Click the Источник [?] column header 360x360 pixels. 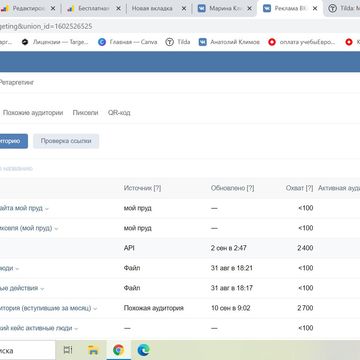click(x=142, y=188)
